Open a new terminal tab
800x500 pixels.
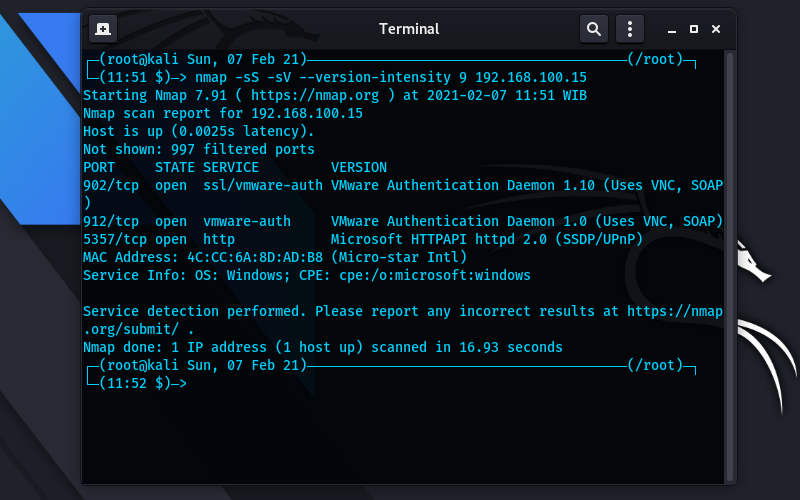coord(103,29)
